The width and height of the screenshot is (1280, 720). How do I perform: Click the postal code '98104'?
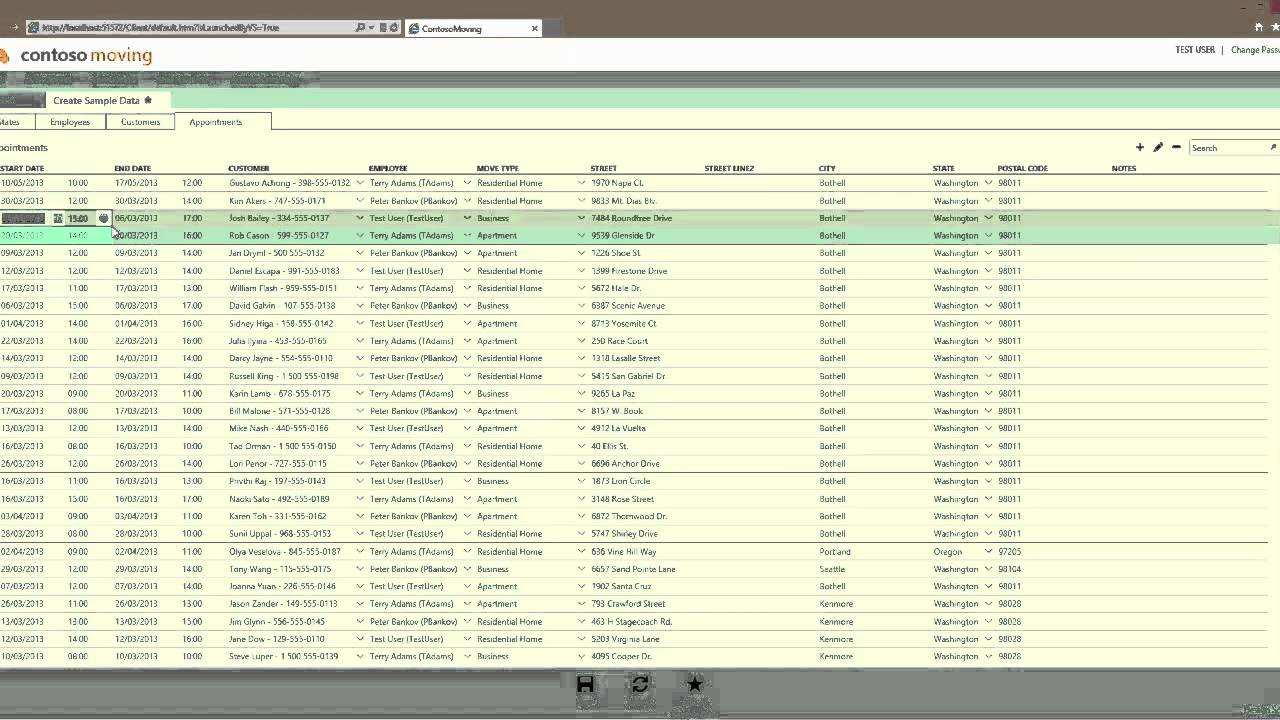[1009, 569]
